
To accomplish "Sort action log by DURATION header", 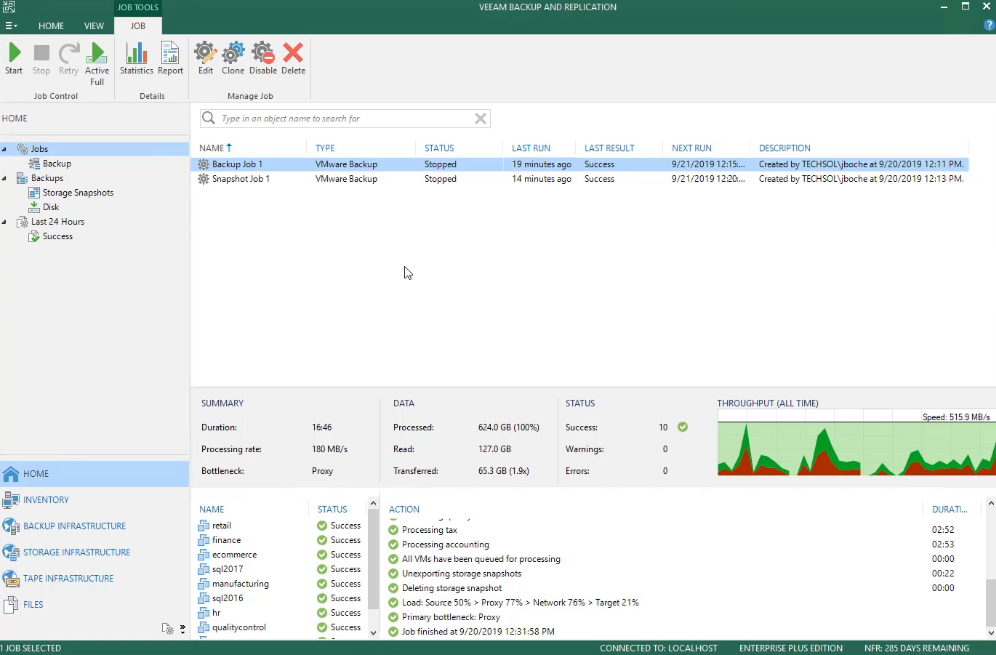I will click(x=950, y=510).
